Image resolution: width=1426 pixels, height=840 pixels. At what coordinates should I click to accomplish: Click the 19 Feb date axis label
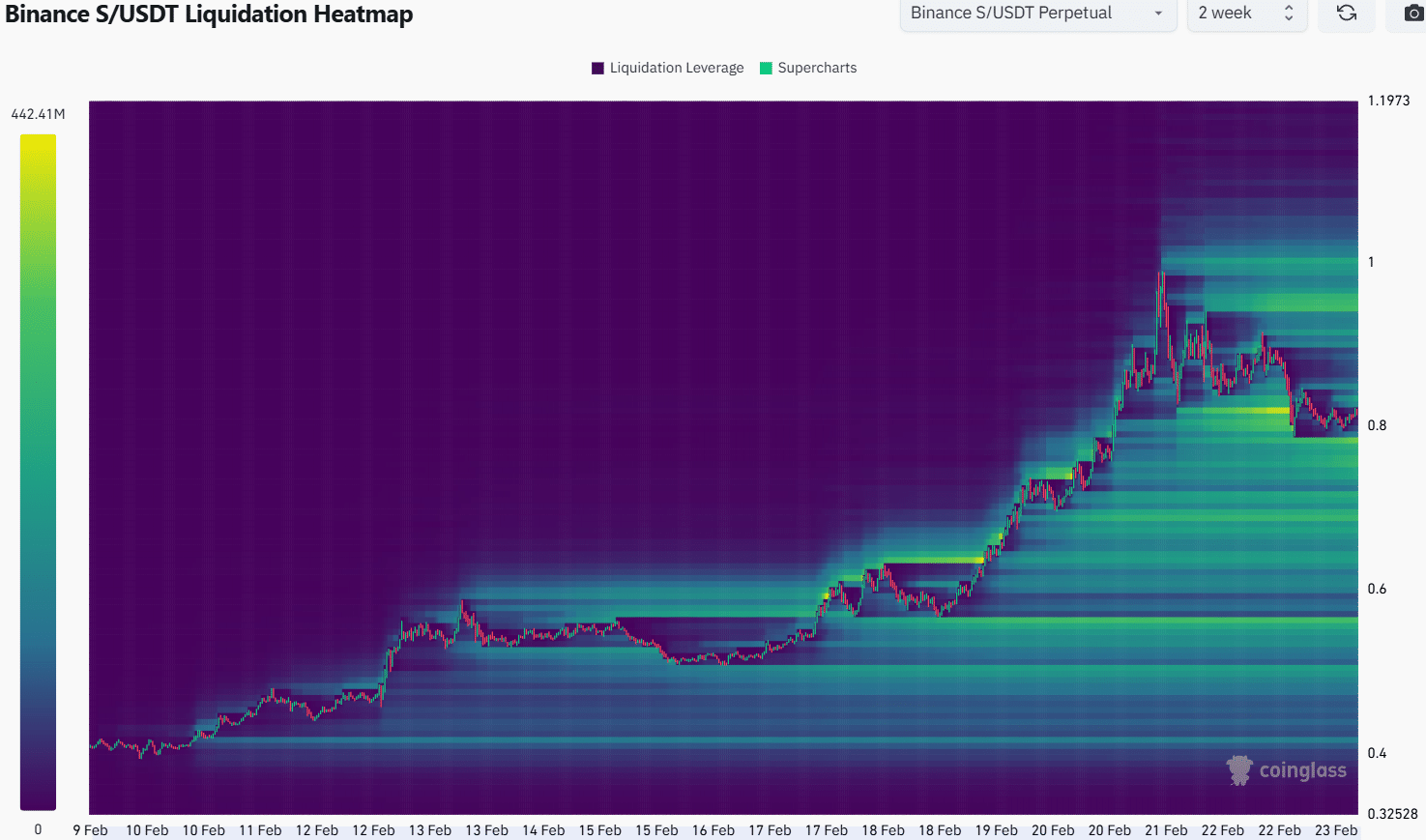996,830
